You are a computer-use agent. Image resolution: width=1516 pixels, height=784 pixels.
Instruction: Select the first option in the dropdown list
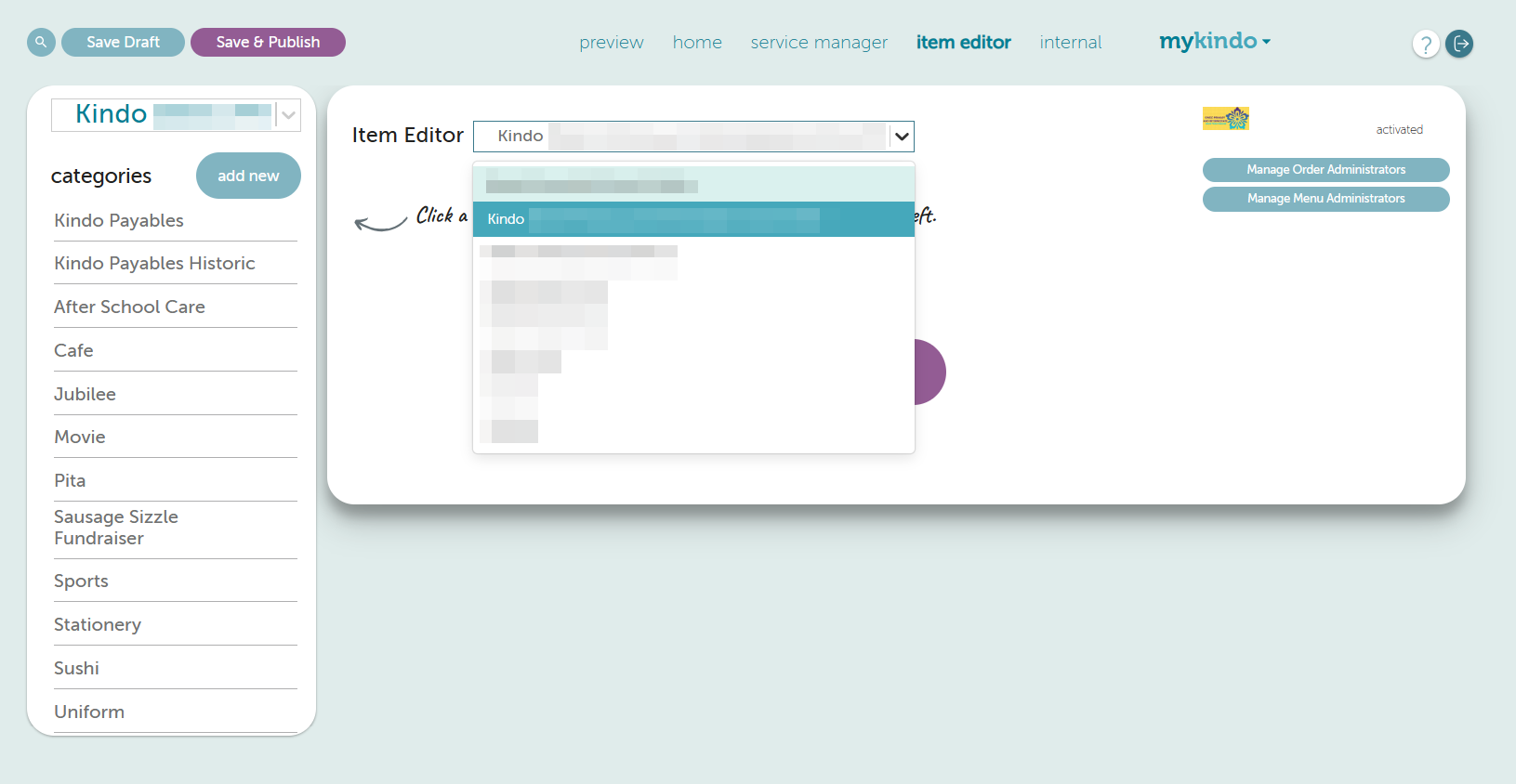point(693,182)
